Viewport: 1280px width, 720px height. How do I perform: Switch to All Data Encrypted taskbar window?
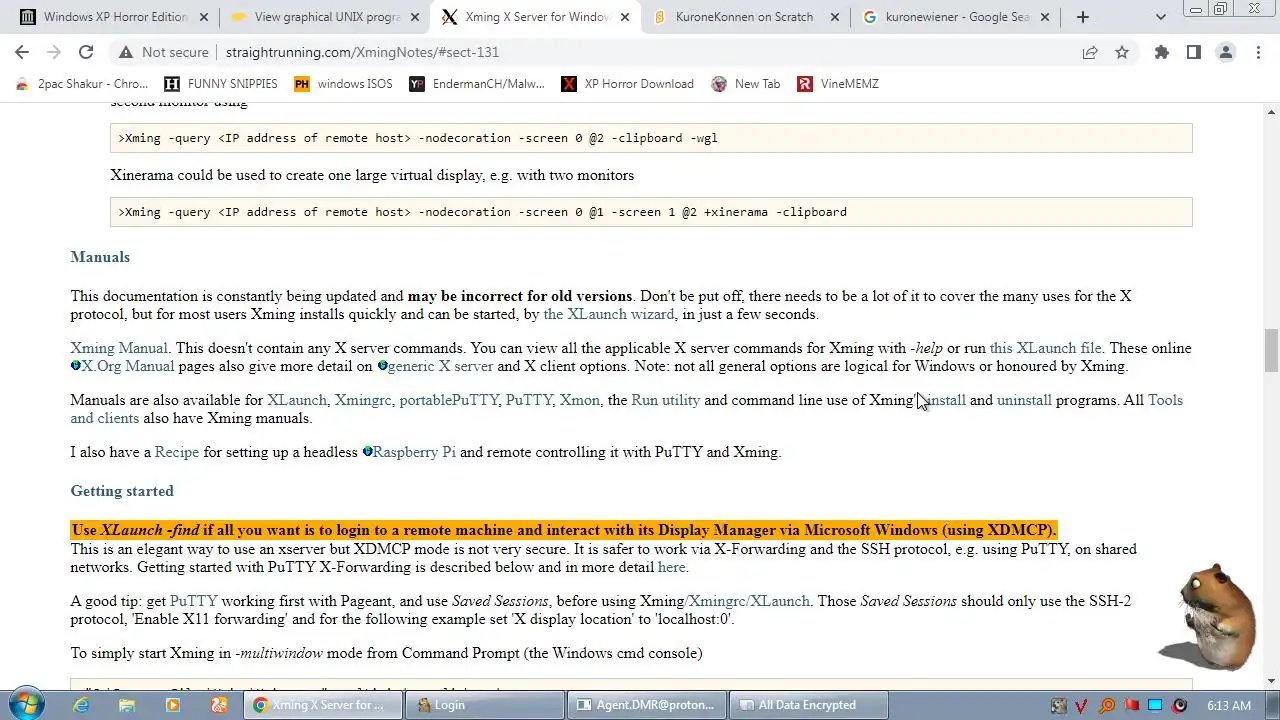point(808,705)
